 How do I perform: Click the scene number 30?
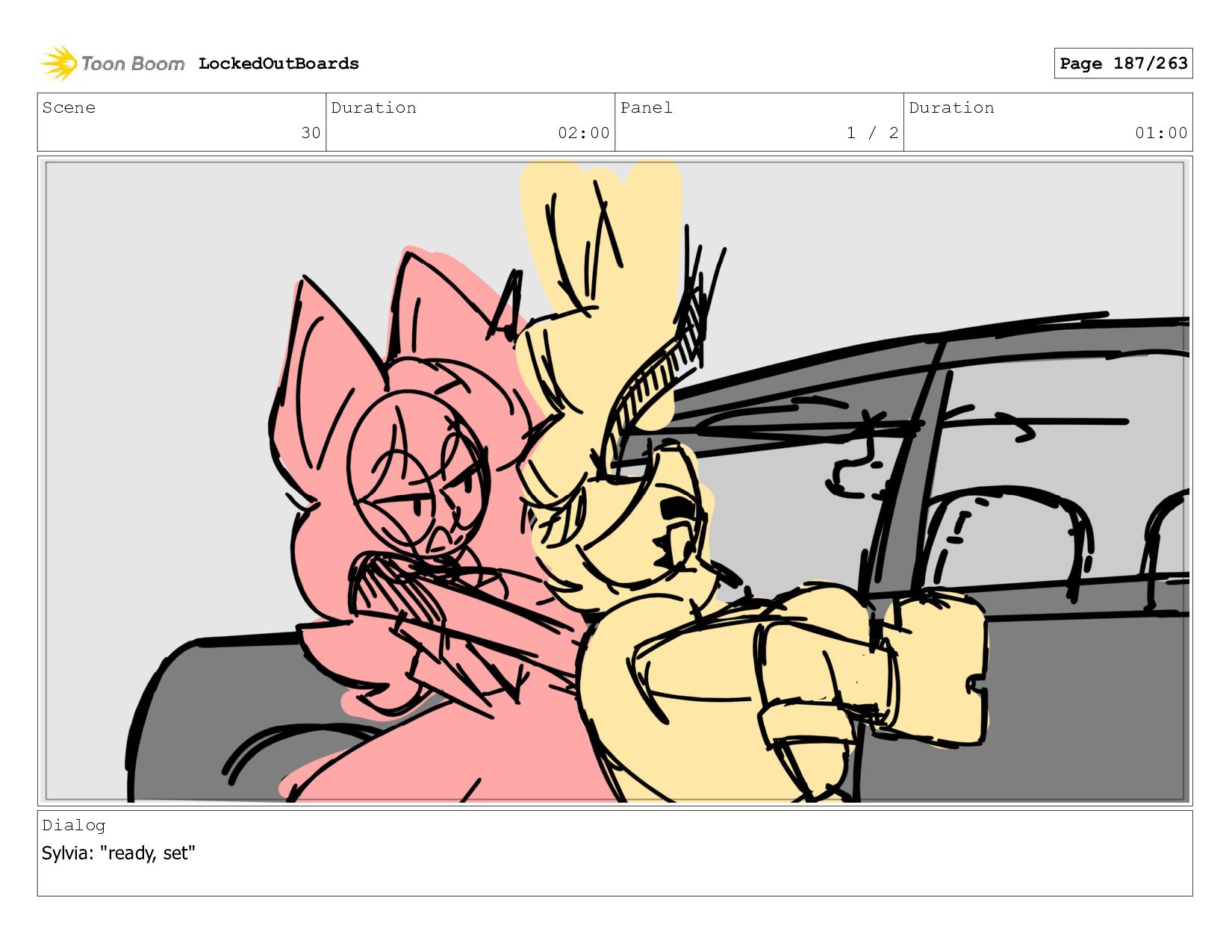point(311,133)
